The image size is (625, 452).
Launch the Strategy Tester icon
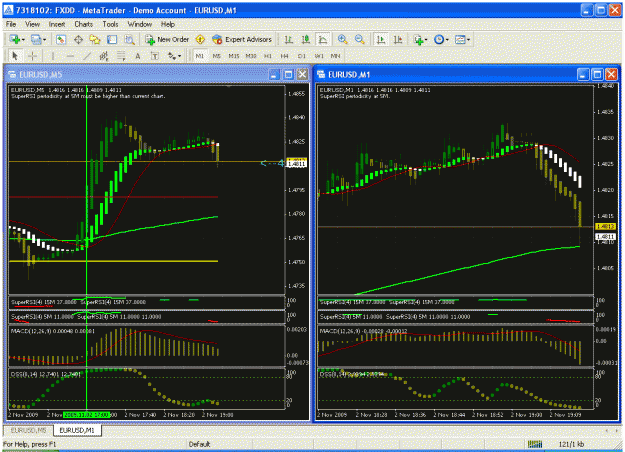click(129, 39)
